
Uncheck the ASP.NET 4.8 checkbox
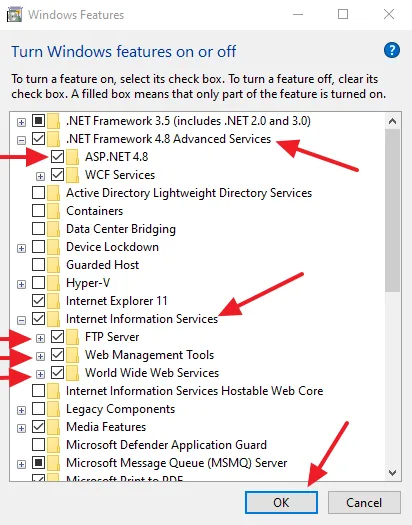pos(58,157)
